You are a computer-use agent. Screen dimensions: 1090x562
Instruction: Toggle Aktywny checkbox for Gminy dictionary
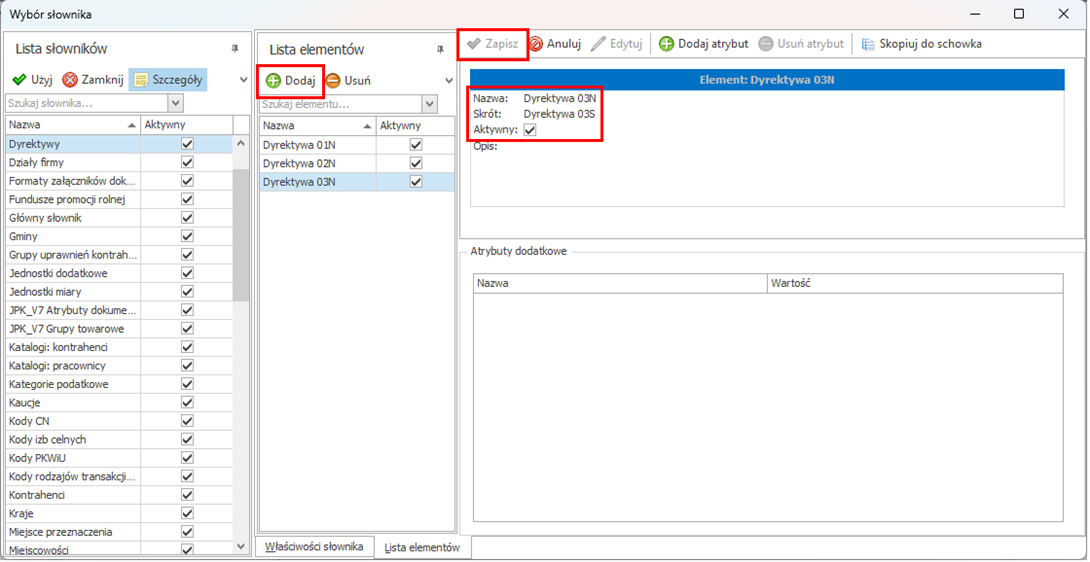(186, 236)
